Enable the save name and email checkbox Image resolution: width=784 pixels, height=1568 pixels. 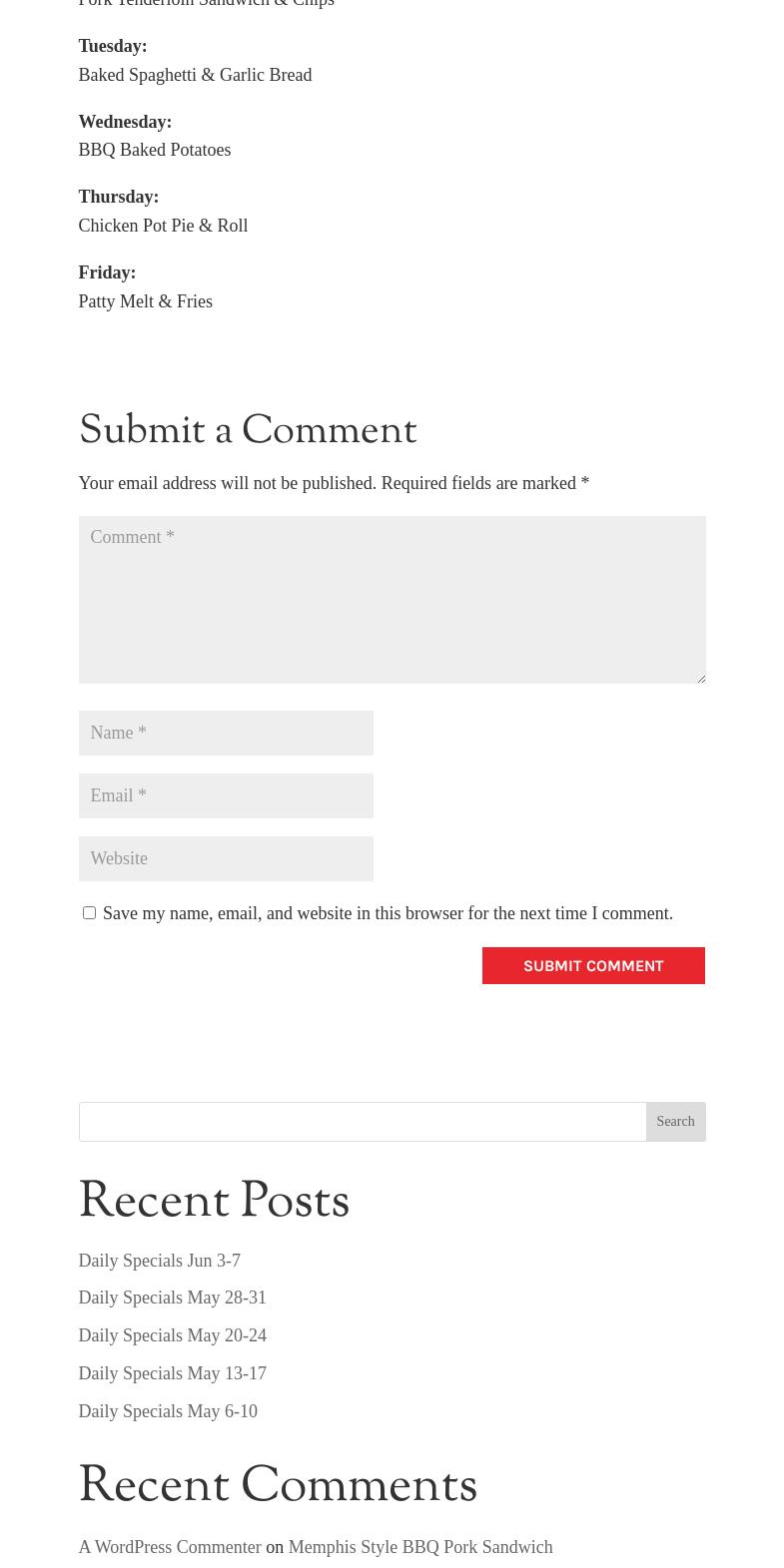tap(89, 912)
